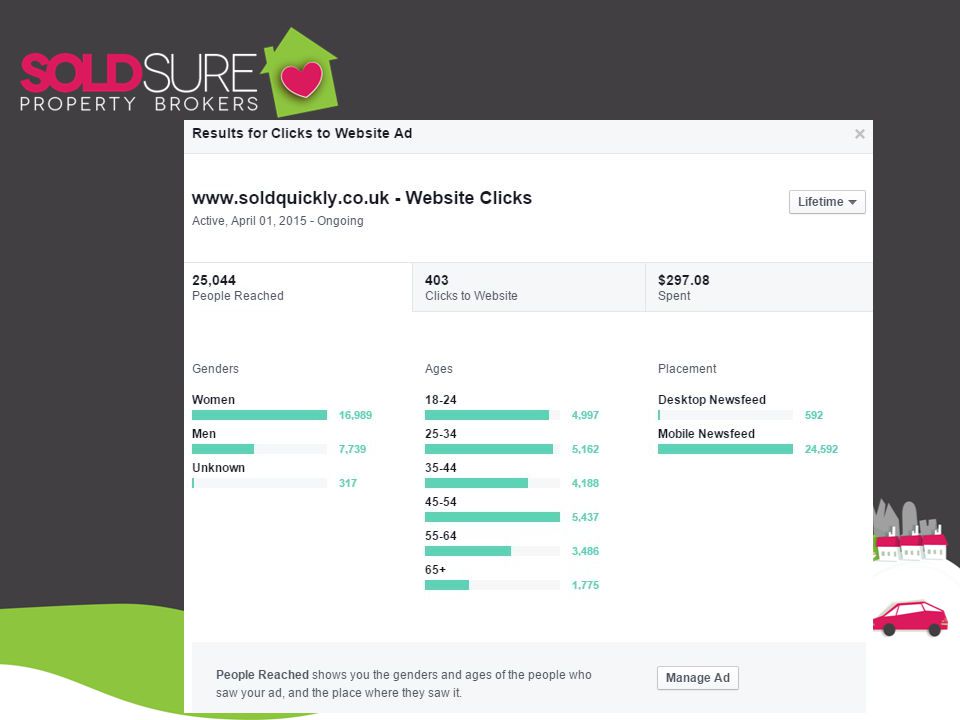This screenshot has width=960, height=720.
Task: Click the Unknown count 317
Action: pyautogui.click(x=348, y=483)
